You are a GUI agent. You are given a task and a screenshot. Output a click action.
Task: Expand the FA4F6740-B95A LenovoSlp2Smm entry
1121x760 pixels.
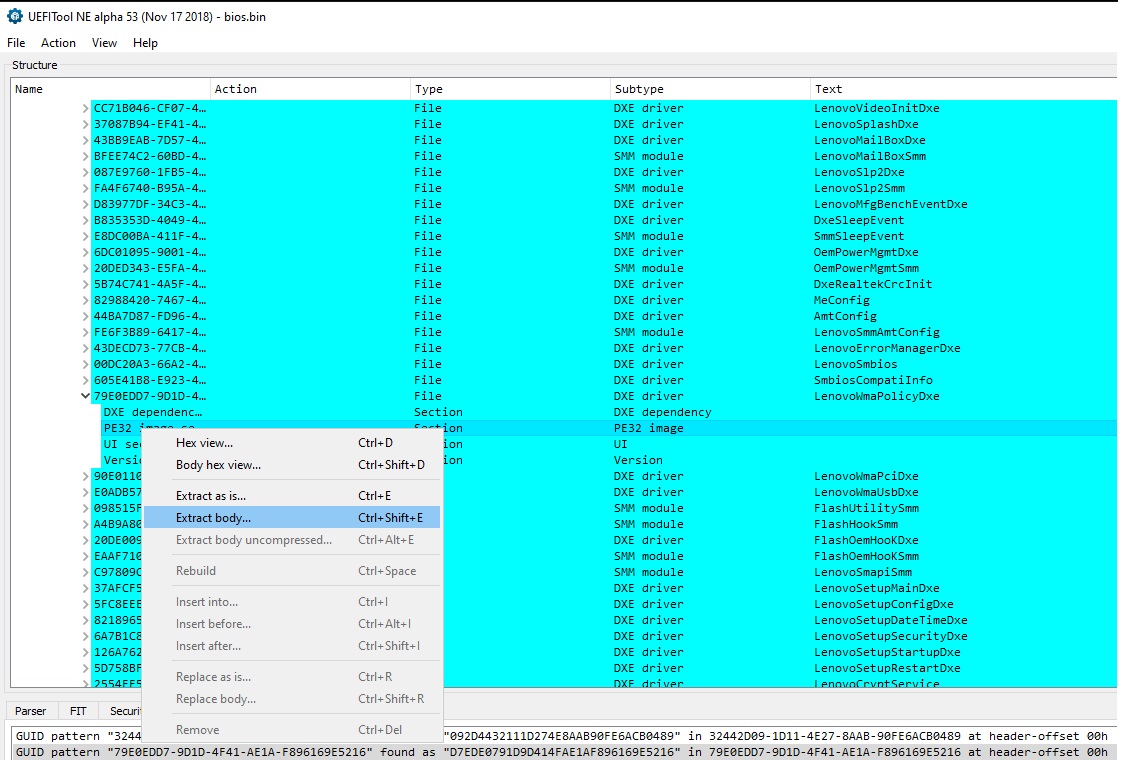[x=85, y=189]
